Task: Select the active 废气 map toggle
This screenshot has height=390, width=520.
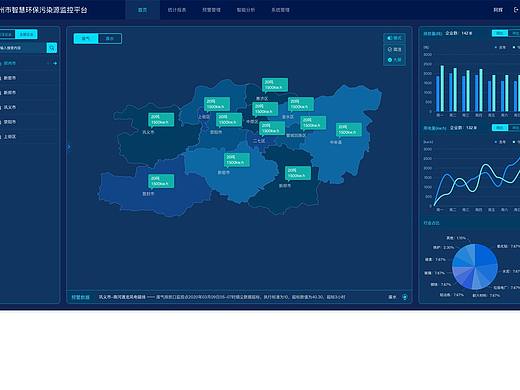Action: [x=86, y=38]
